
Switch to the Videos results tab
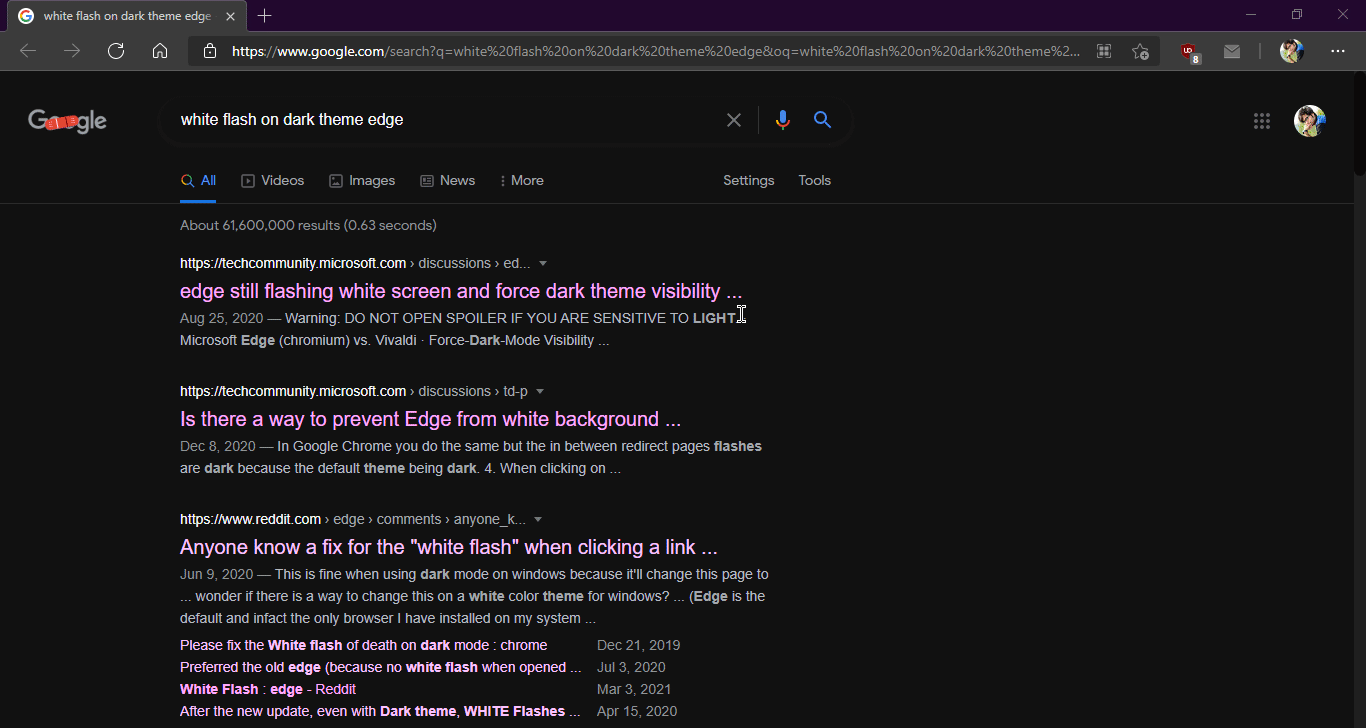pyautogui.click(x=273, y=181)
